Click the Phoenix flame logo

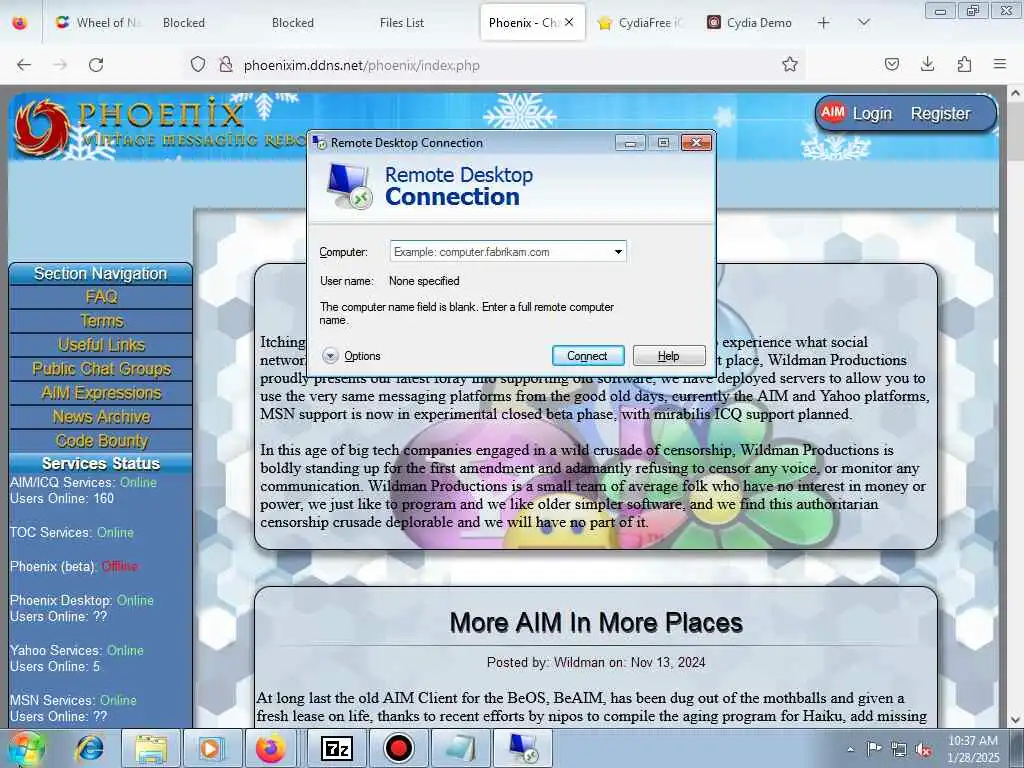click(42, 128)
